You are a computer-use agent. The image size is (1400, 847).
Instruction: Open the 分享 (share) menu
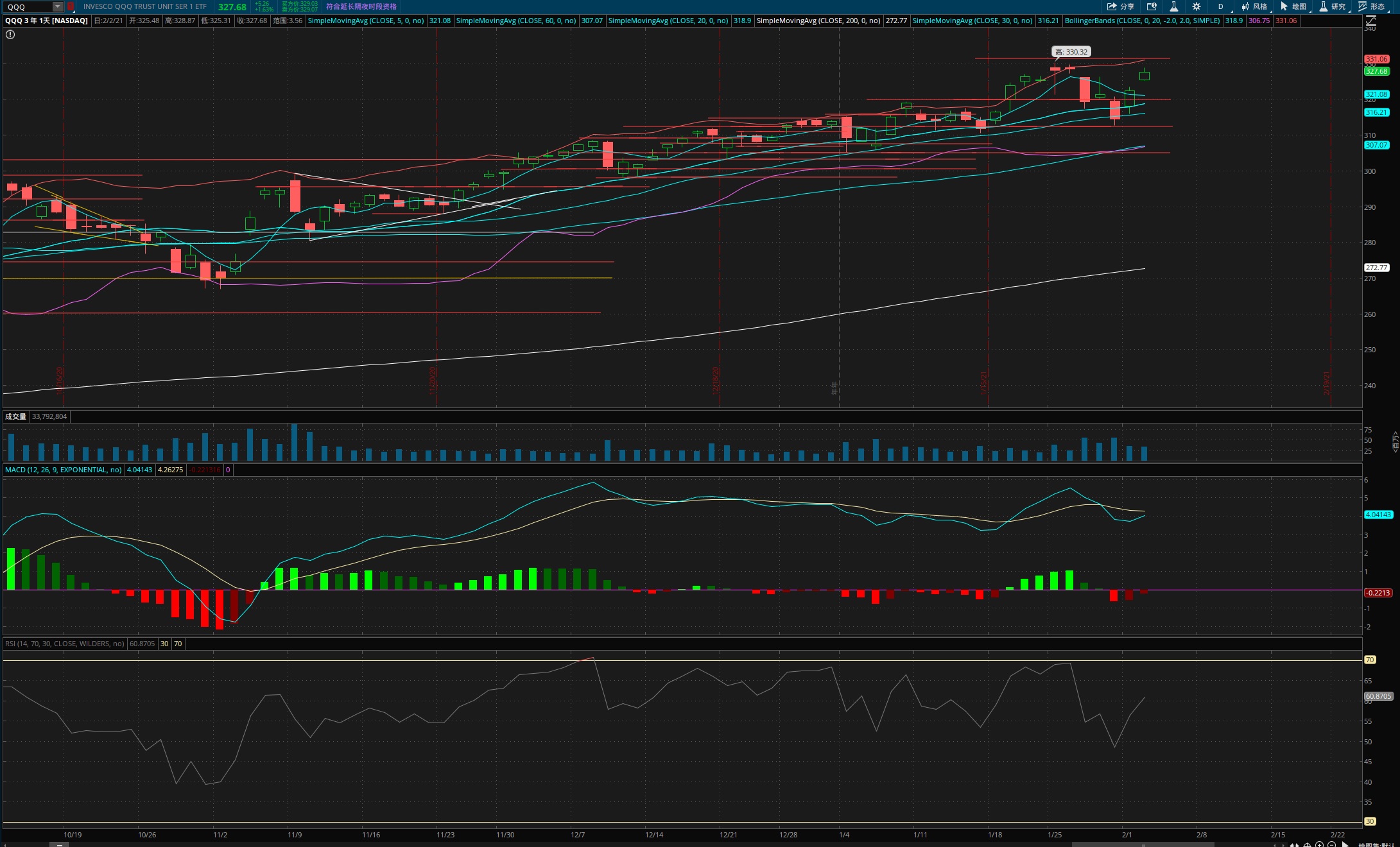[1120, 6]
